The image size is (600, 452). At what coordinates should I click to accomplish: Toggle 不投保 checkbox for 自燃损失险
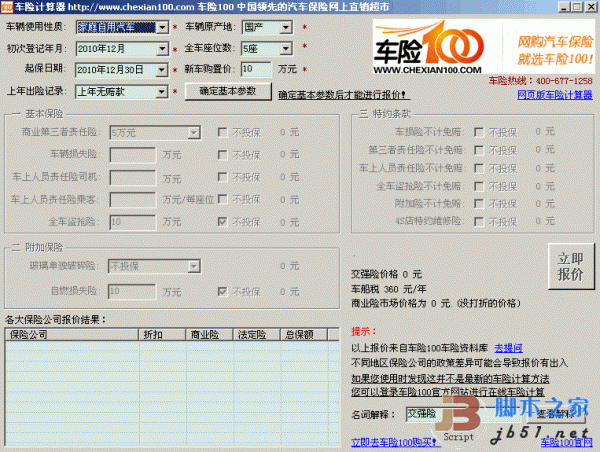pos(222,292)
